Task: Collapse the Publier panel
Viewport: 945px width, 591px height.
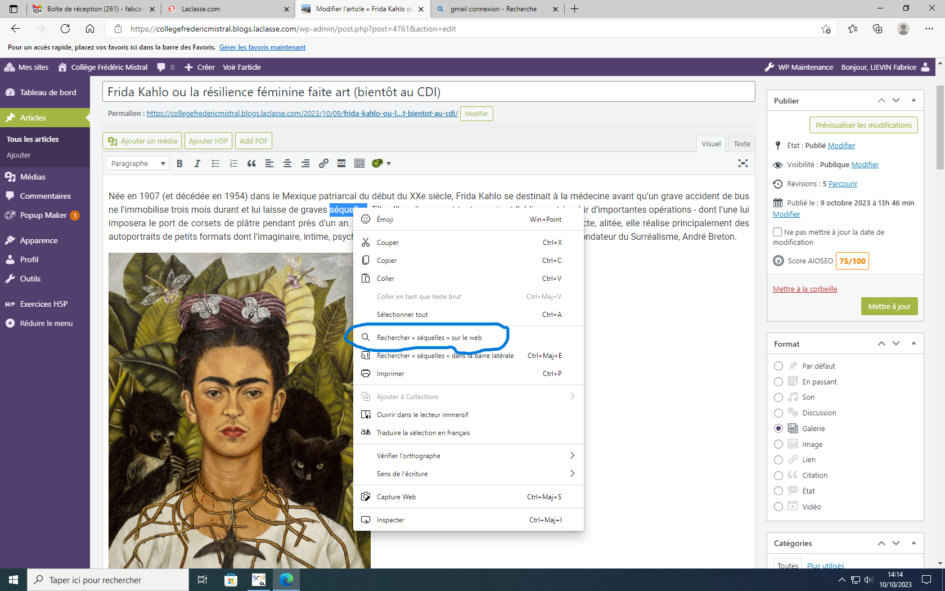Action: point(914,101)
